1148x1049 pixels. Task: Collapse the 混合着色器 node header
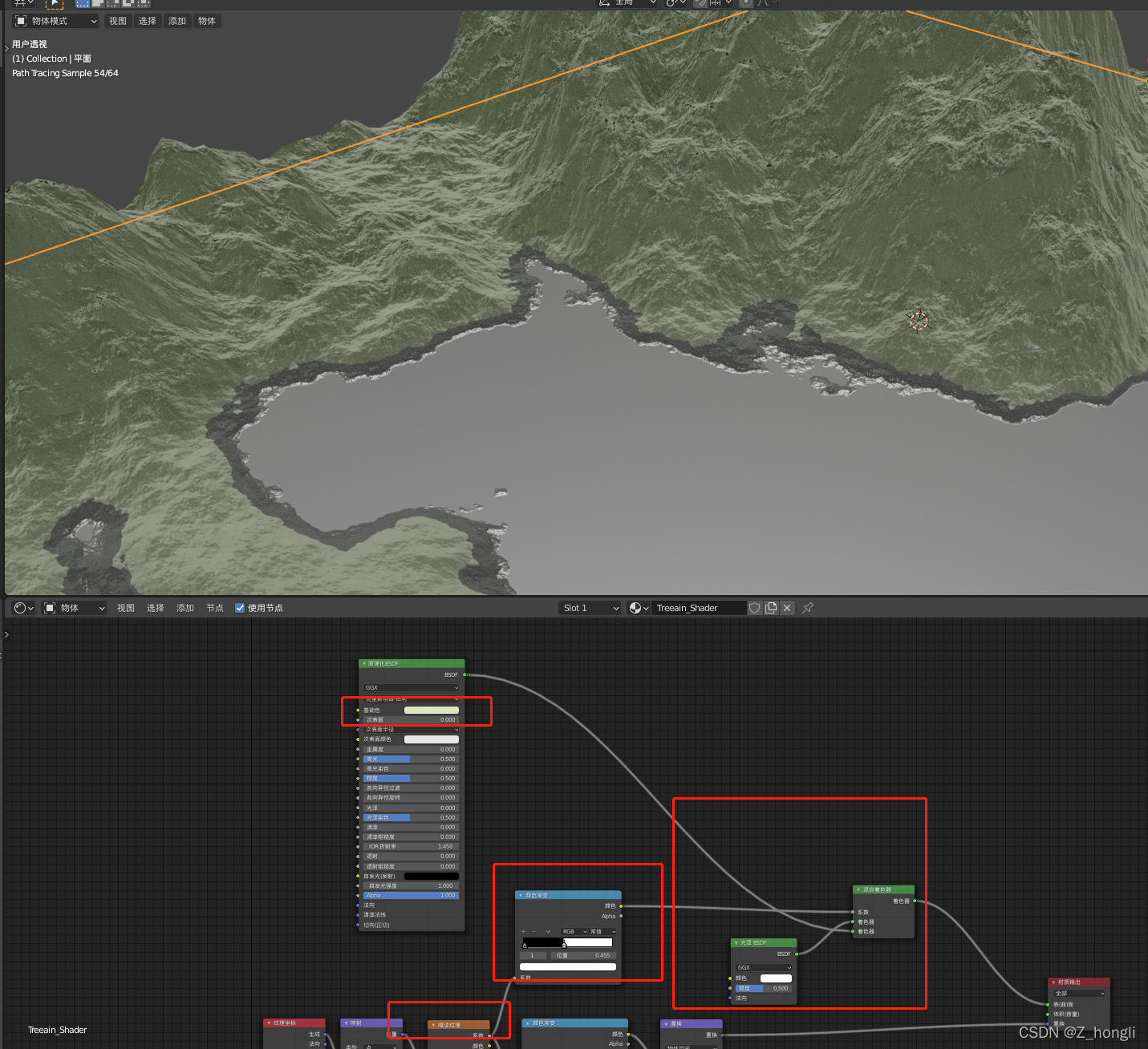coord(858,889)
